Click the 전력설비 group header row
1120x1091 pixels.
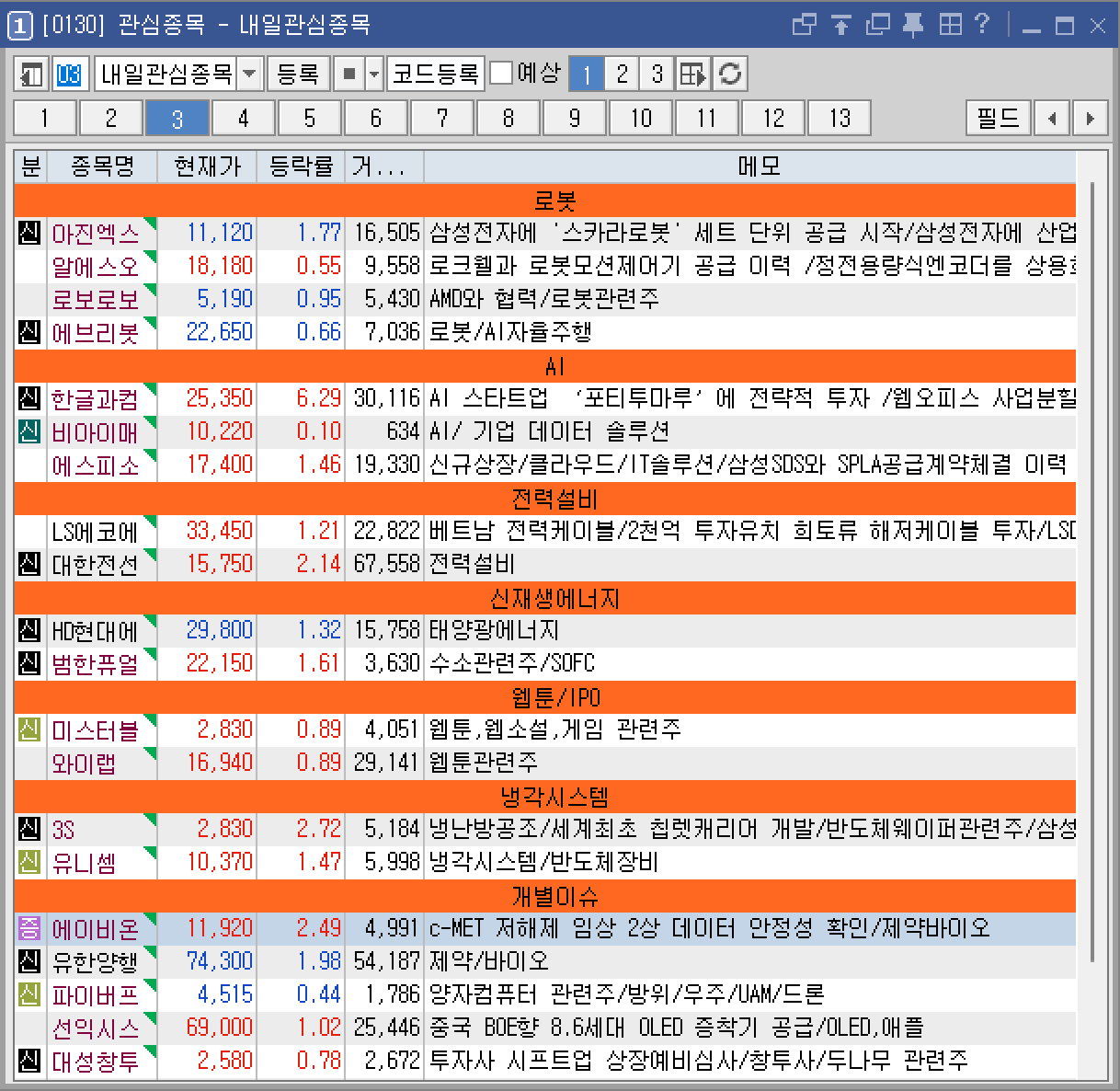point(545,498)
